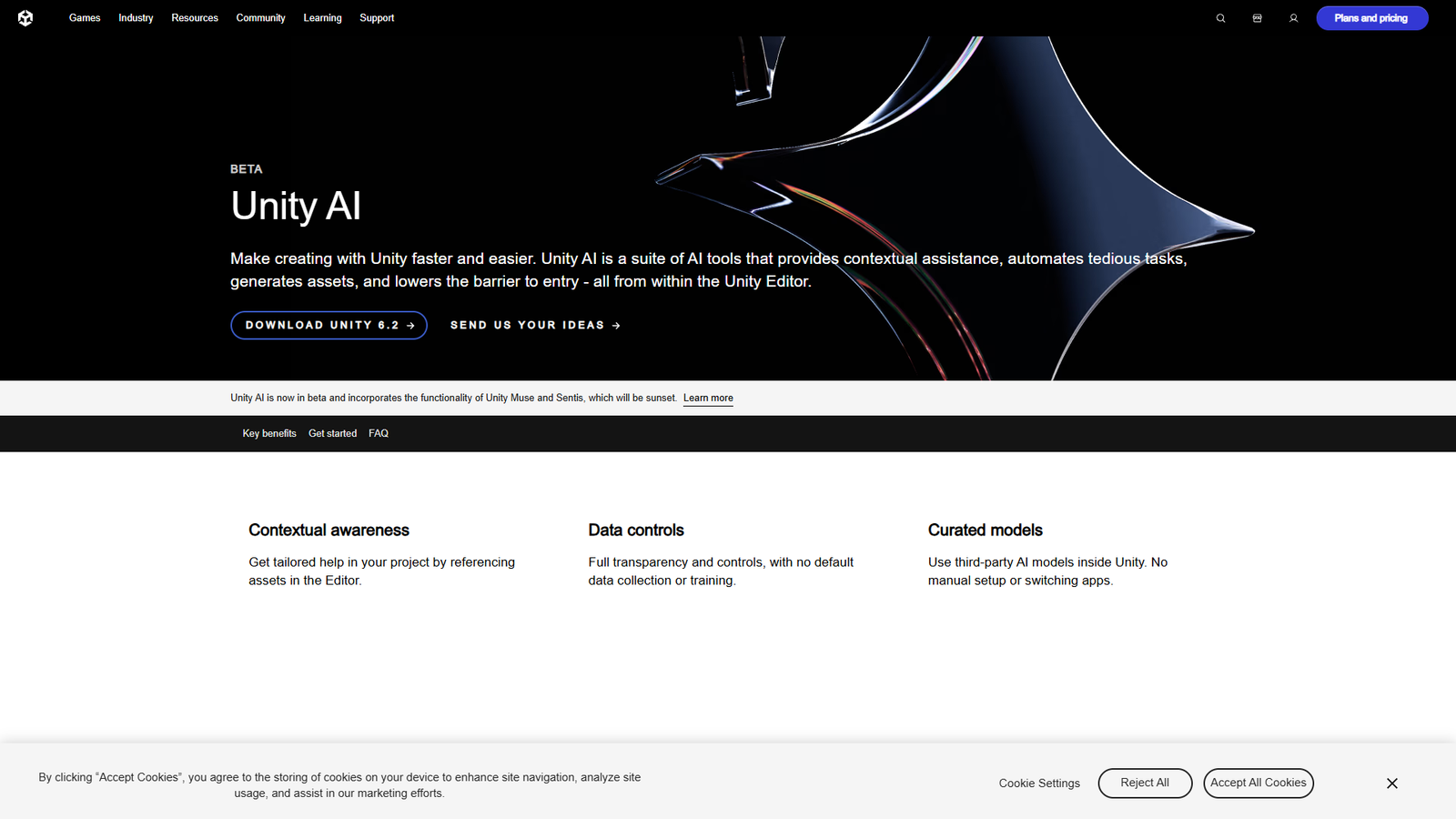This screenshot has width=1456, height=819.
Task: Click the Data controls heading
Action: tap(636, 531)
